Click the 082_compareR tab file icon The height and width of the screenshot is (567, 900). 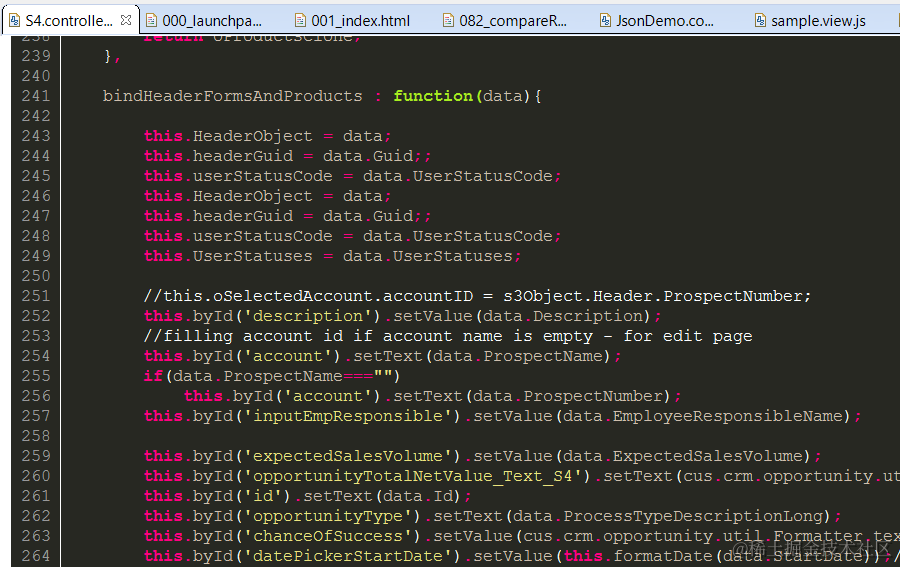click(448, 21)
